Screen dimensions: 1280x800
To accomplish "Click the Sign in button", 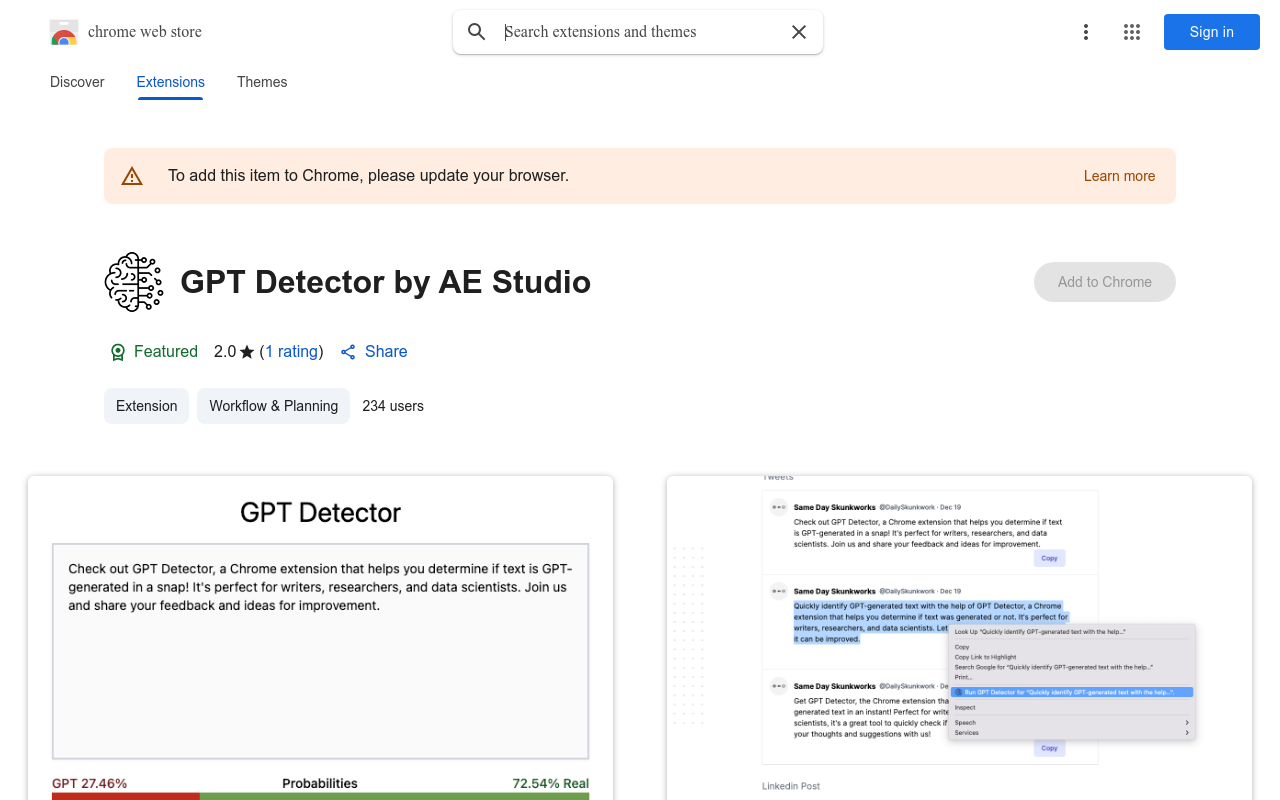I will 1212,32.
